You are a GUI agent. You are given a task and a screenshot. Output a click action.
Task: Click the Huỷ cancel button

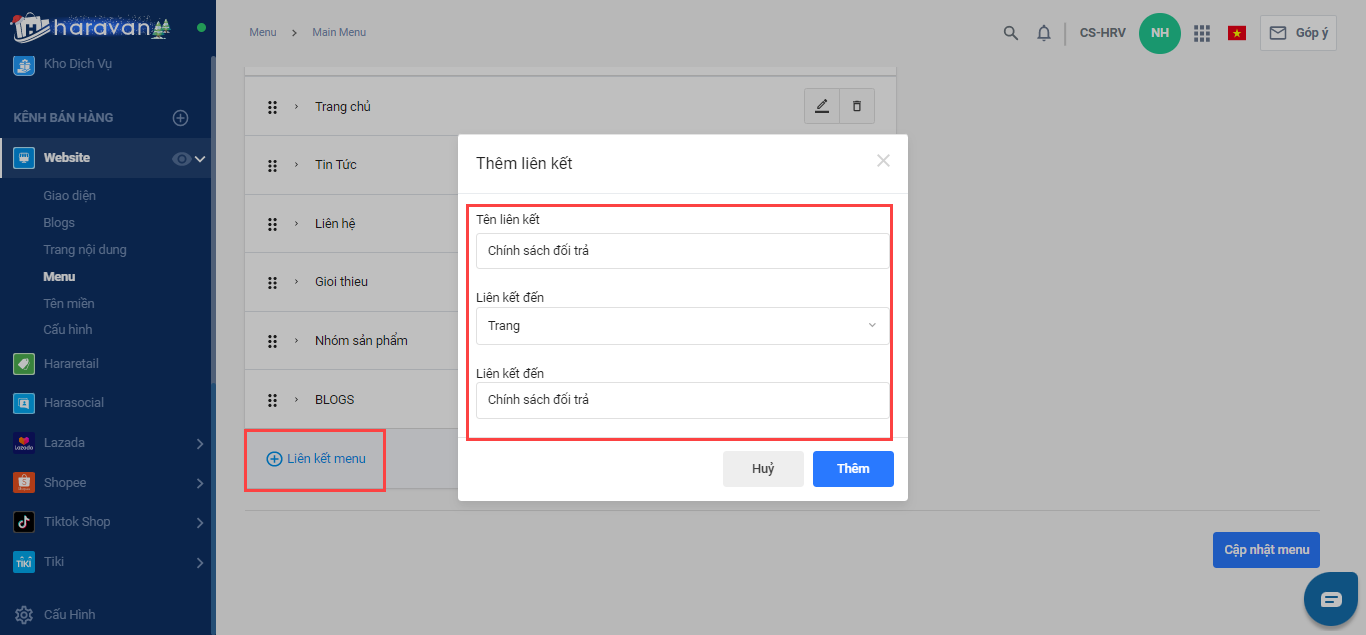763,469
